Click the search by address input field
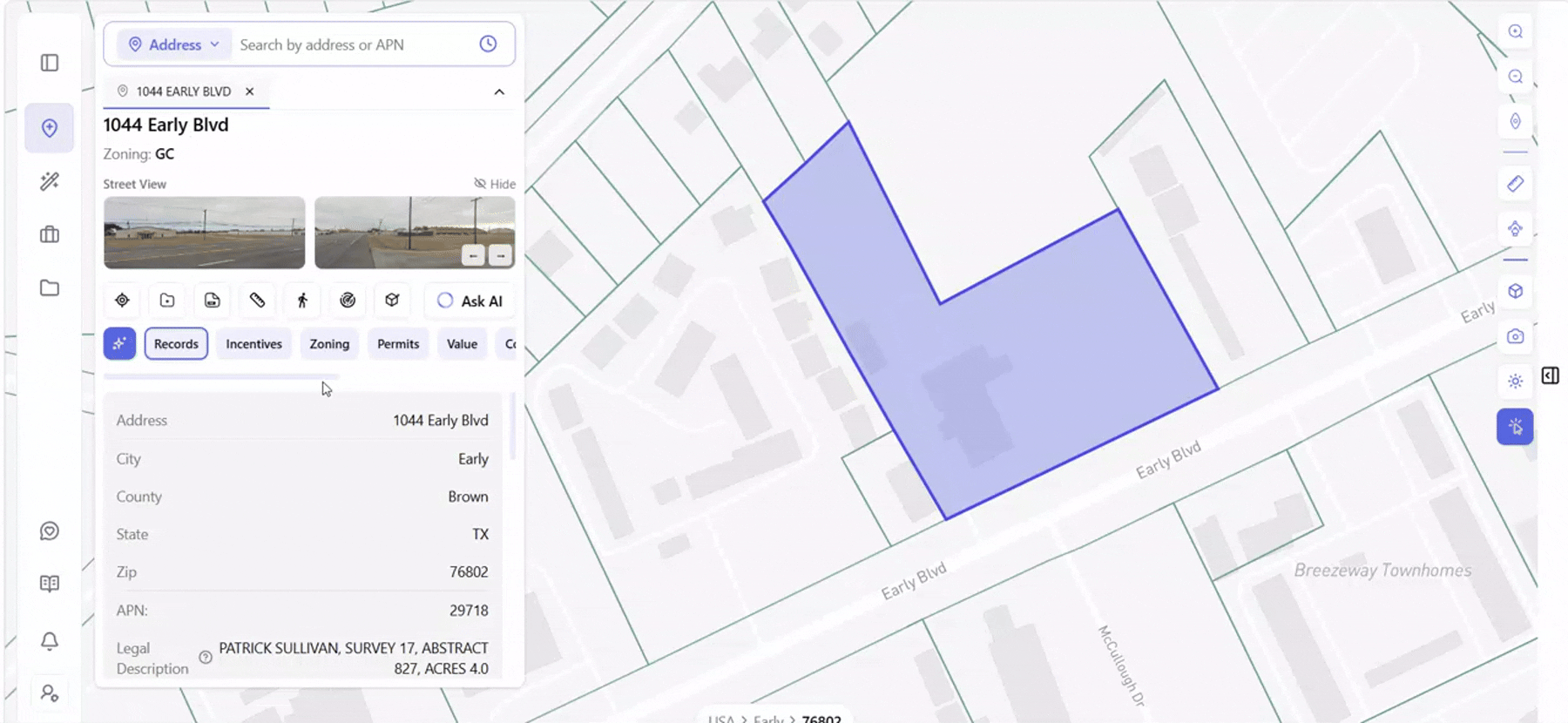 pos(353,44)
